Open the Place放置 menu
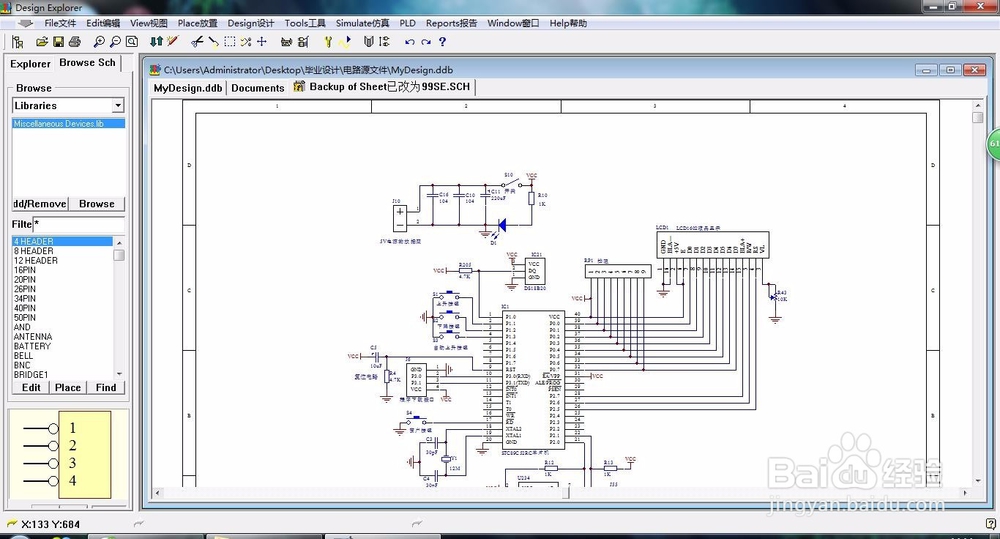 198,24
